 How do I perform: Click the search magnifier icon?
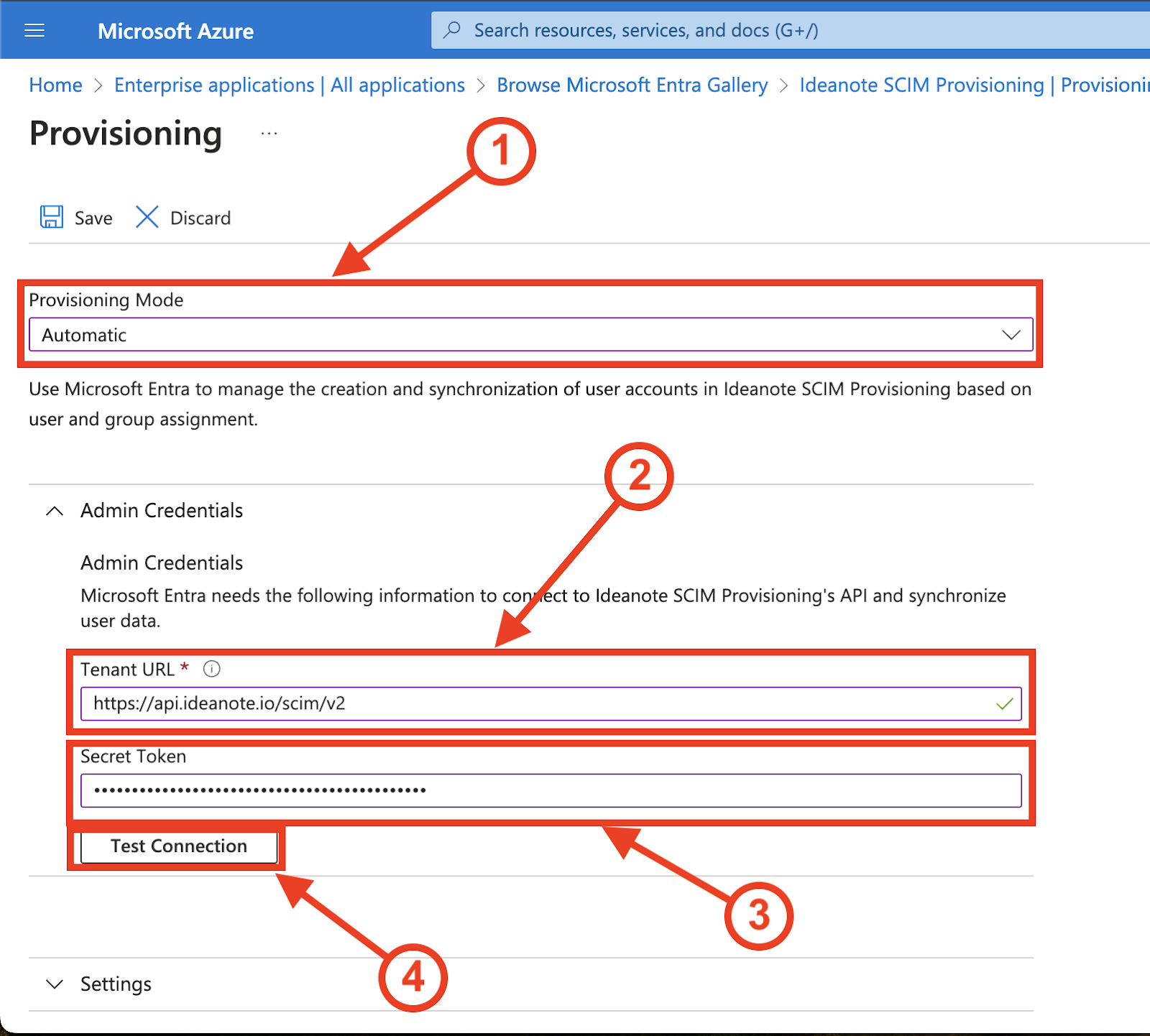click(x=452, y=30)
